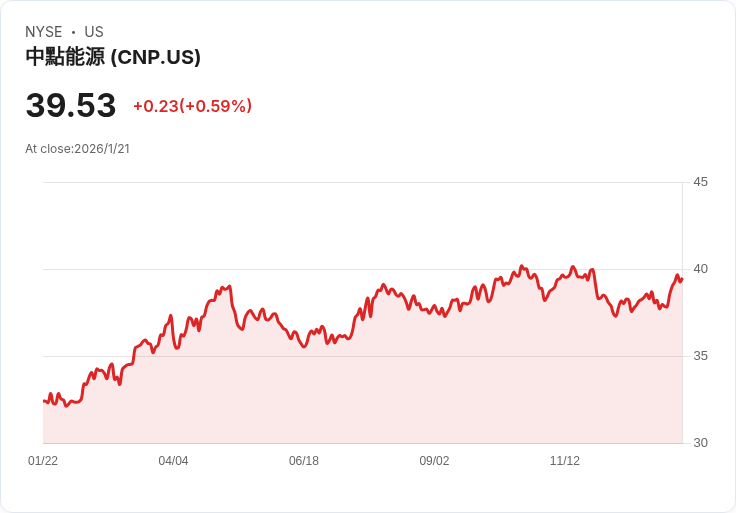Image resolution: width=736 pixels, height=513 pixels.
Task: Click the 45 y-axis price label
Action: (x=700, y=182)
